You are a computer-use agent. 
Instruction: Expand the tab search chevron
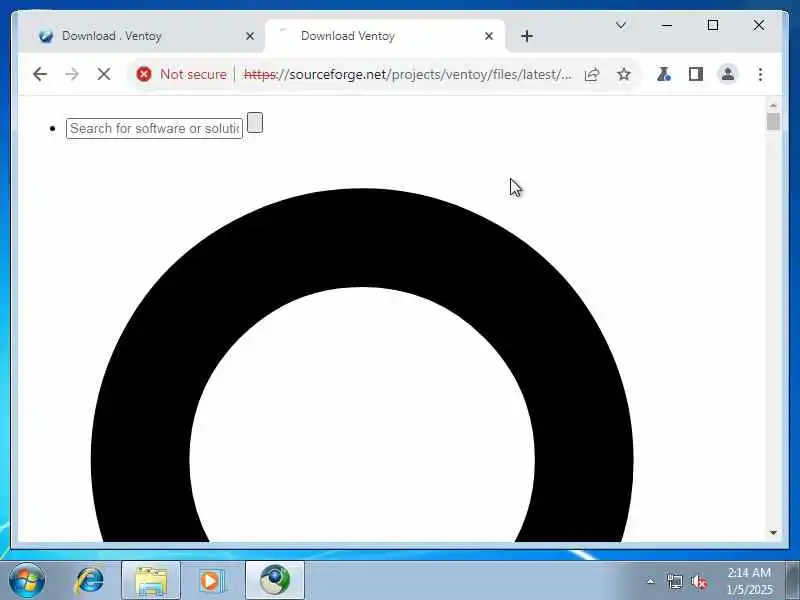click(621, 25)
